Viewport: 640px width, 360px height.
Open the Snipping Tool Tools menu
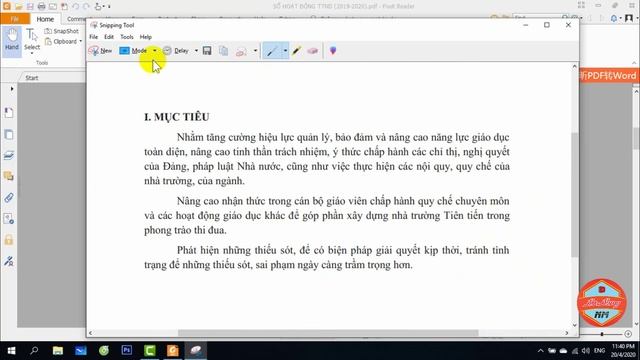127,37
